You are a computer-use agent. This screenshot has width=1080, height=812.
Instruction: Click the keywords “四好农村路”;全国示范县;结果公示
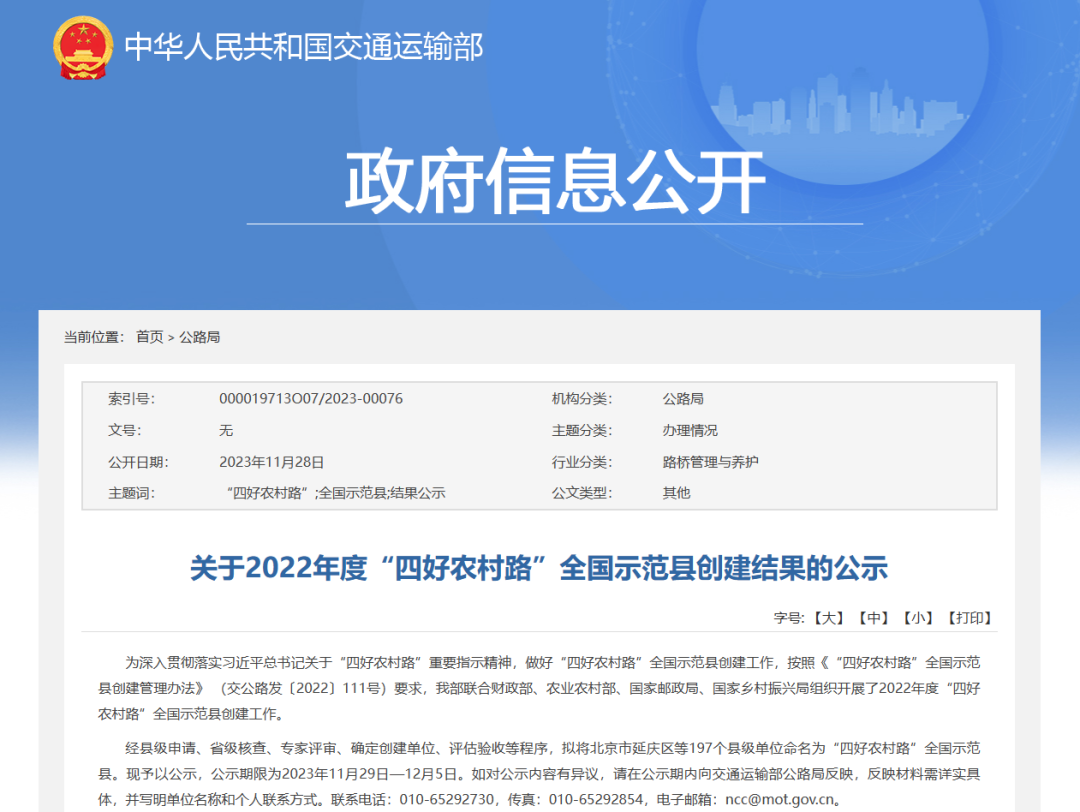click(x=335, y=493)
